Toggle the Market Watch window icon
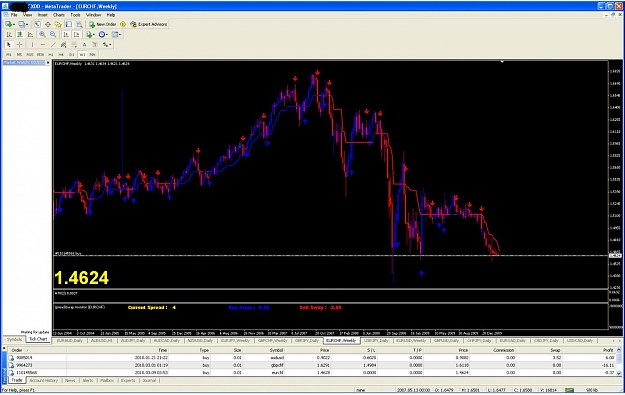 [37, 24]
